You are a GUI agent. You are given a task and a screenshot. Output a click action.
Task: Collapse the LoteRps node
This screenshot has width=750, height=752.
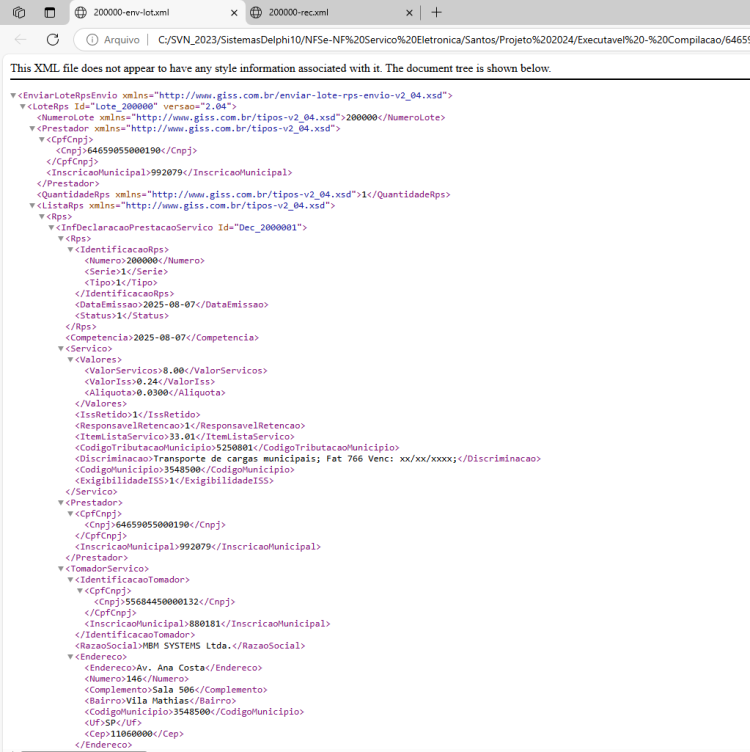(23, 106)
